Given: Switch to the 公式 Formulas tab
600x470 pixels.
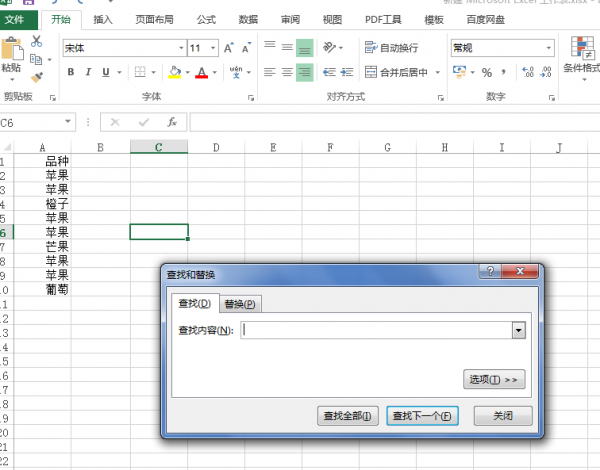Looking at the screenshot, I should [206, 20].
